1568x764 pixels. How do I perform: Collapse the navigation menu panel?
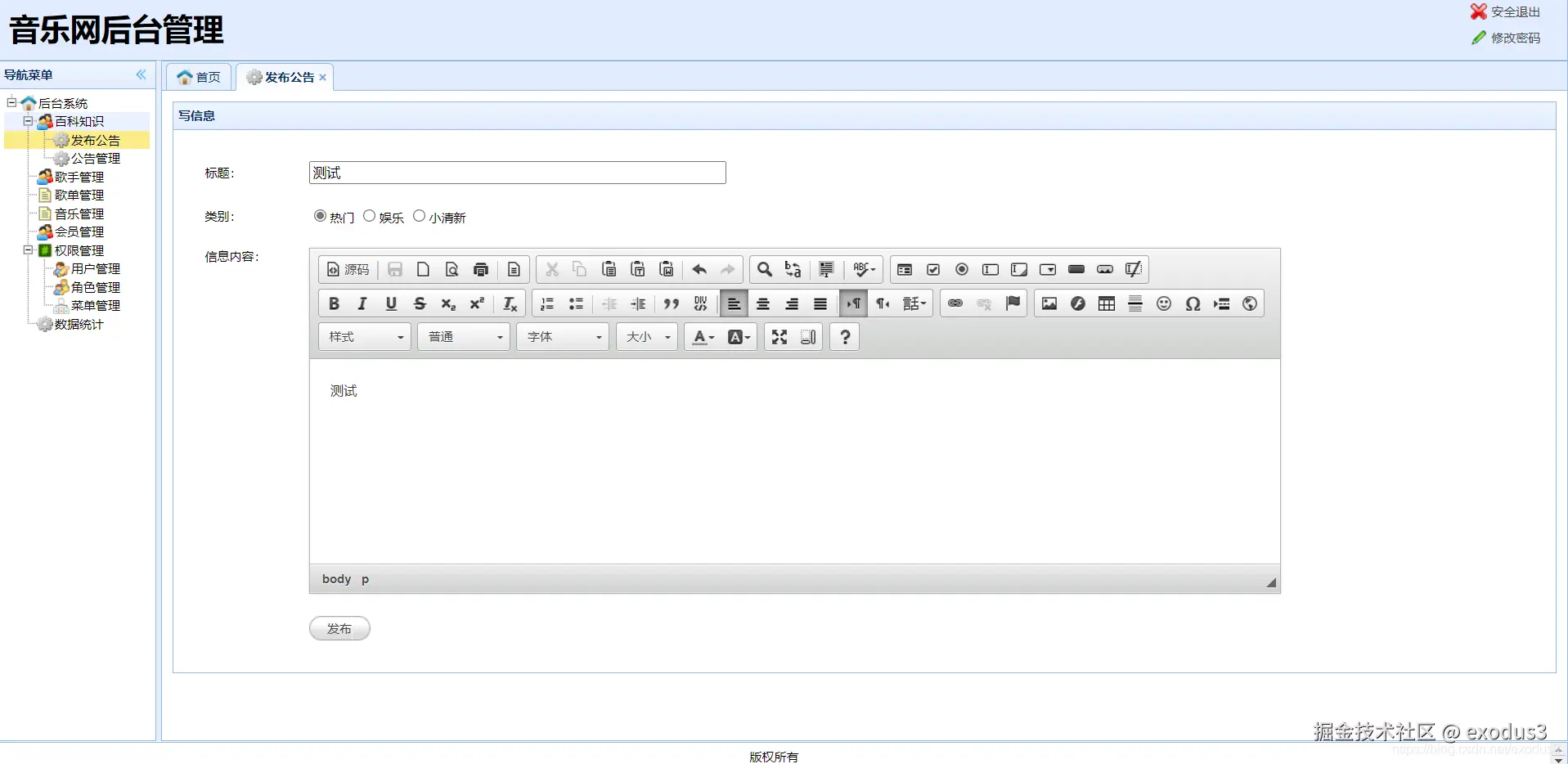point(142,74)
